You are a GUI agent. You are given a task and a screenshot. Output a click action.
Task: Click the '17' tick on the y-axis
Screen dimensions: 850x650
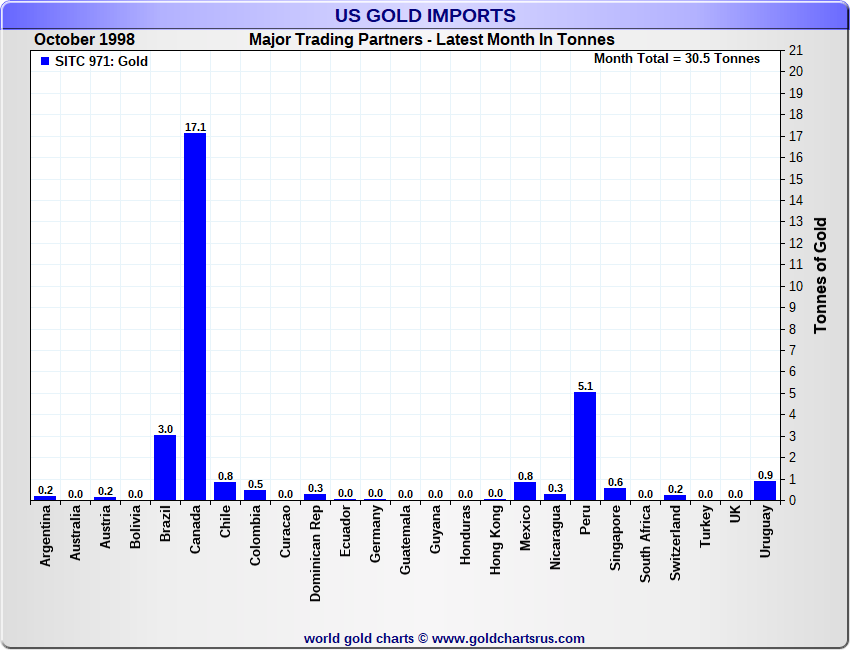click(796, 136)
